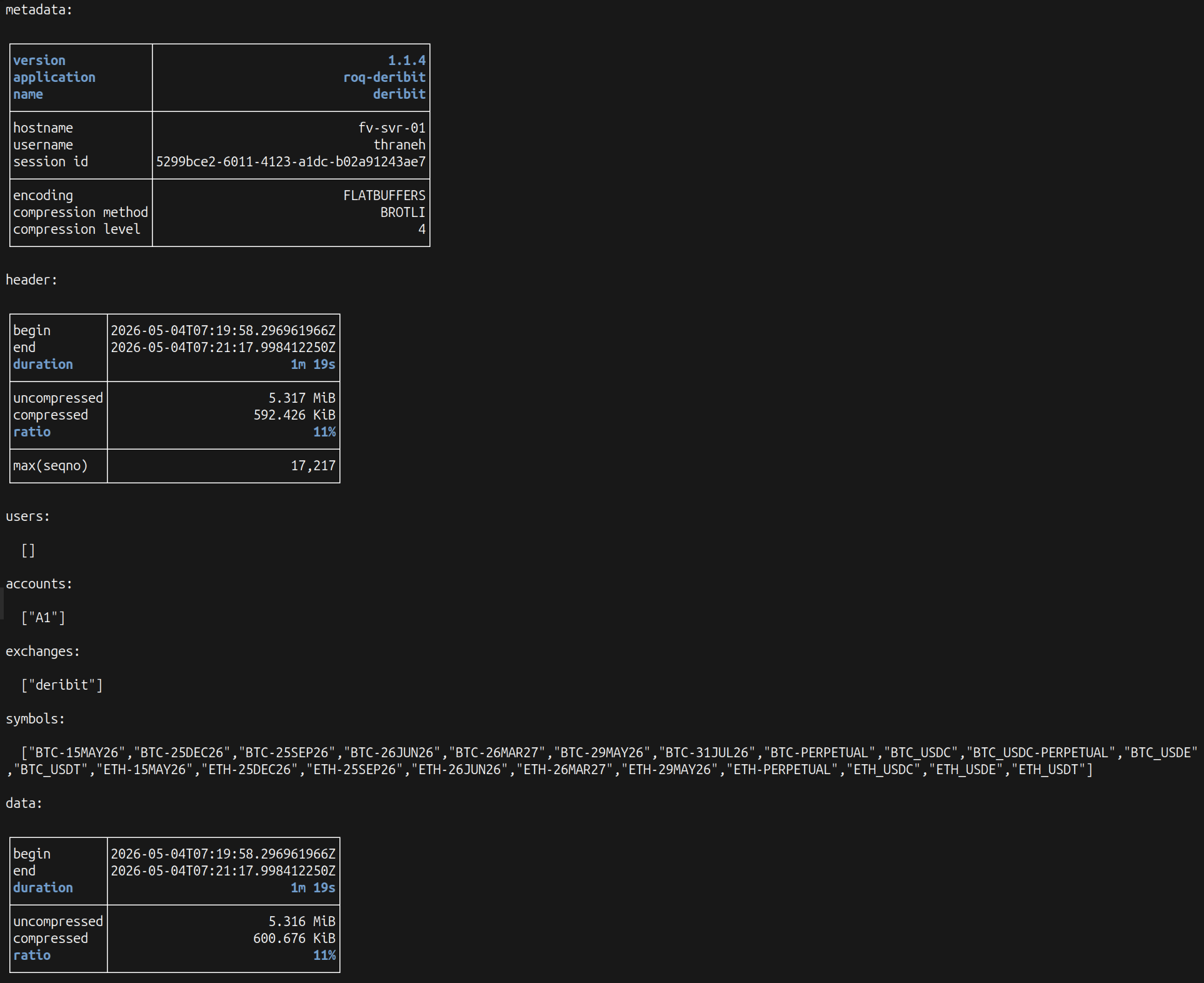Select the "application" row label

[x=54, y=78]
